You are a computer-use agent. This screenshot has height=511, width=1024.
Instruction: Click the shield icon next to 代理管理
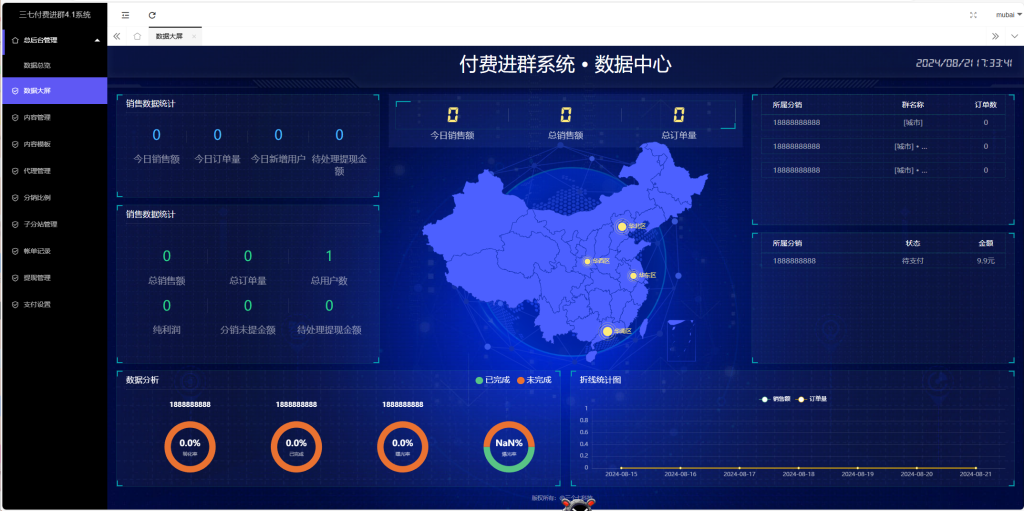click(15, 171)
